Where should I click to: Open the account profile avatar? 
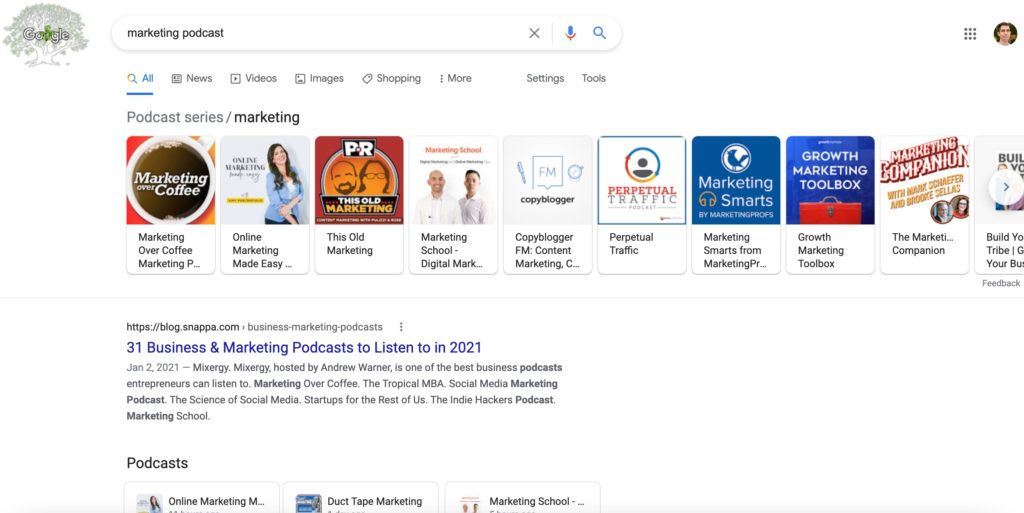coord(1005,34)
